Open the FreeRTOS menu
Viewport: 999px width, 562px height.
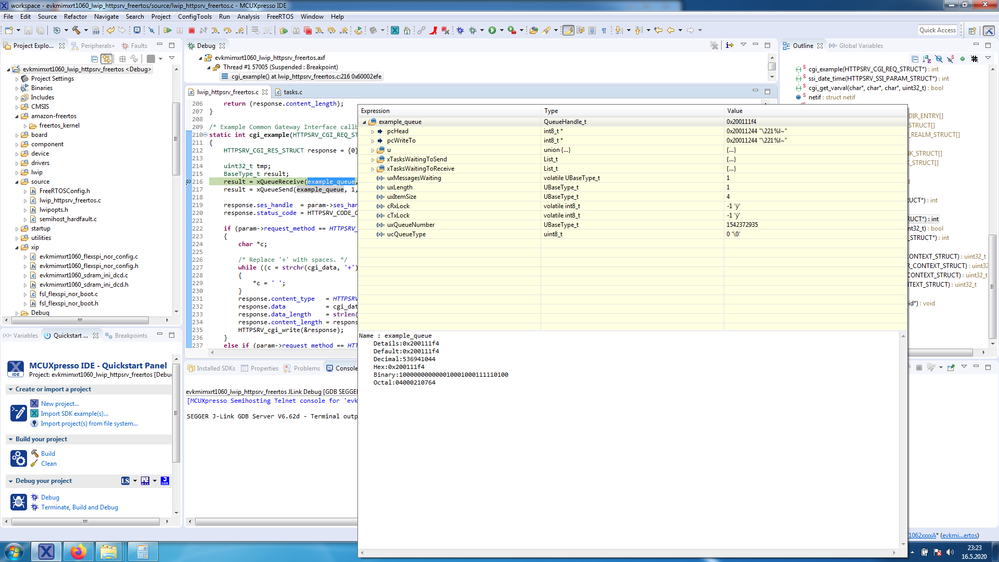(x=280, y=17)
